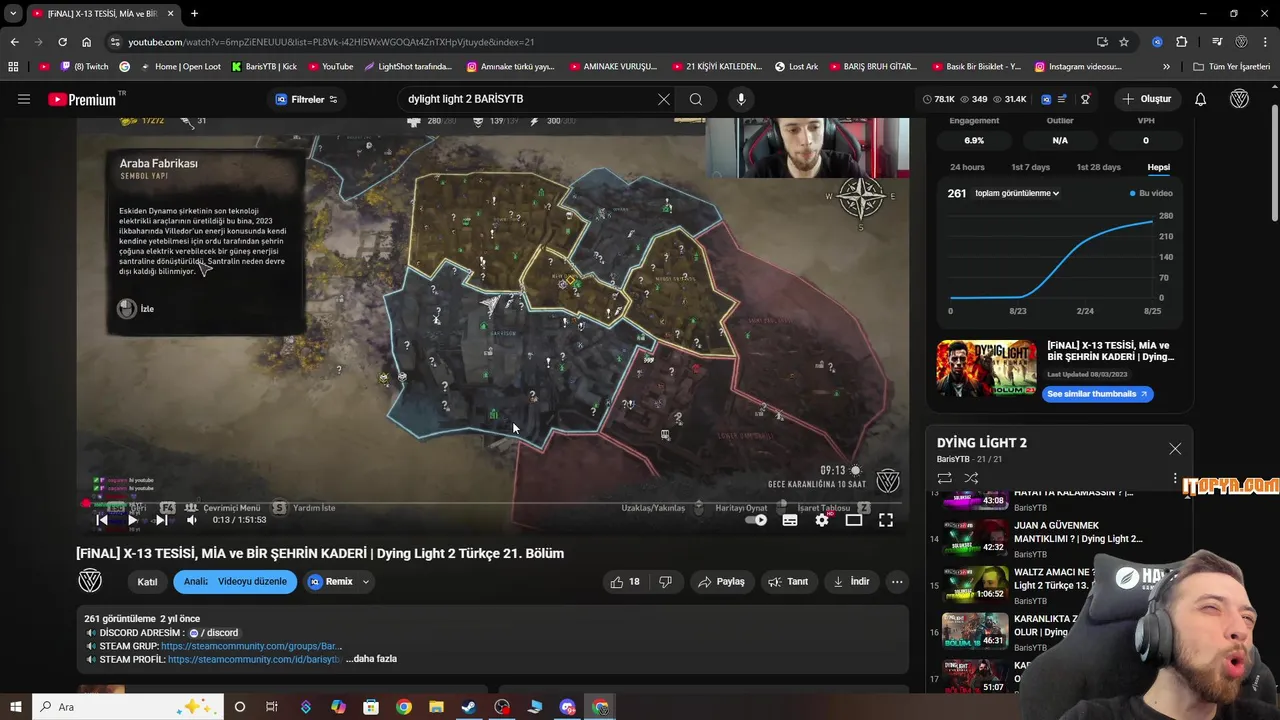1280x720 pixels.
Task: Select the 1st 7 days stats tab
Action: 1030,167
